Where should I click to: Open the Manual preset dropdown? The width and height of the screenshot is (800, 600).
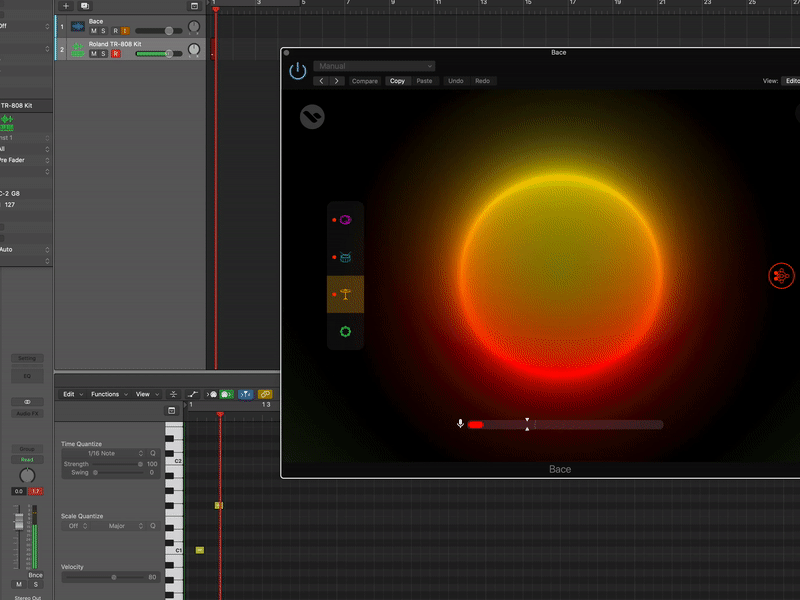point(374,66)
